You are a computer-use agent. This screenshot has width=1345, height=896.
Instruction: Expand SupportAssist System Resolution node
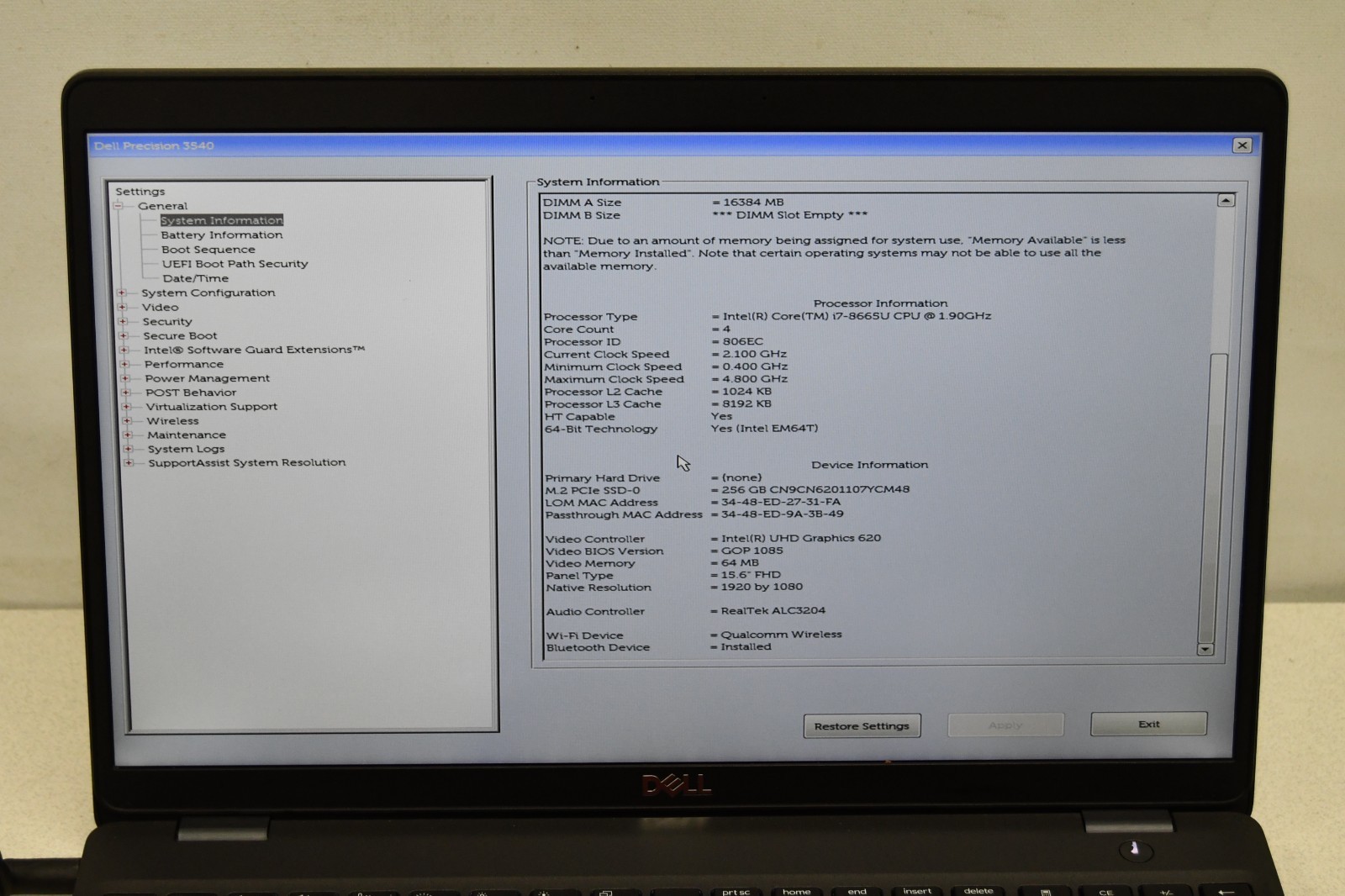coord(129,463)
